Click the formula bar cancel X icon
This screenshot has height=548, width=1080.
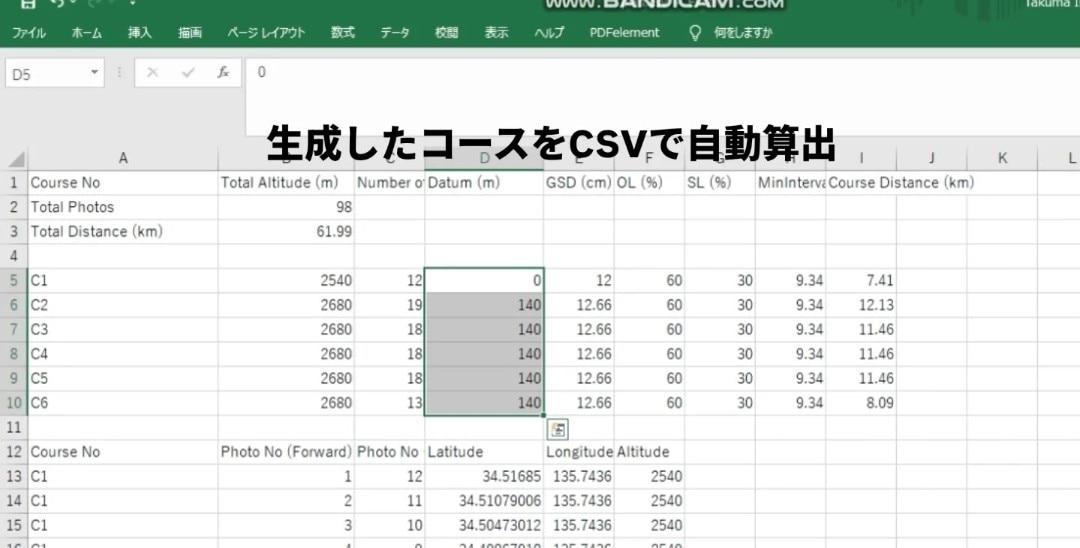click(153, 72)
